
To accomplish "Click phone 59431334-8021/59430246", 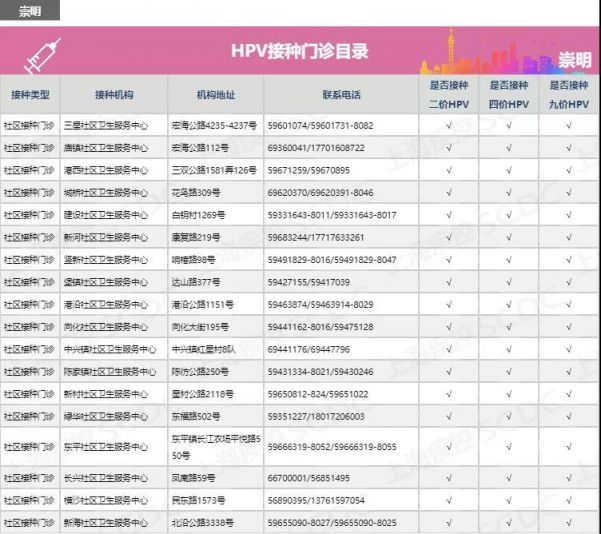I will 320,372.
